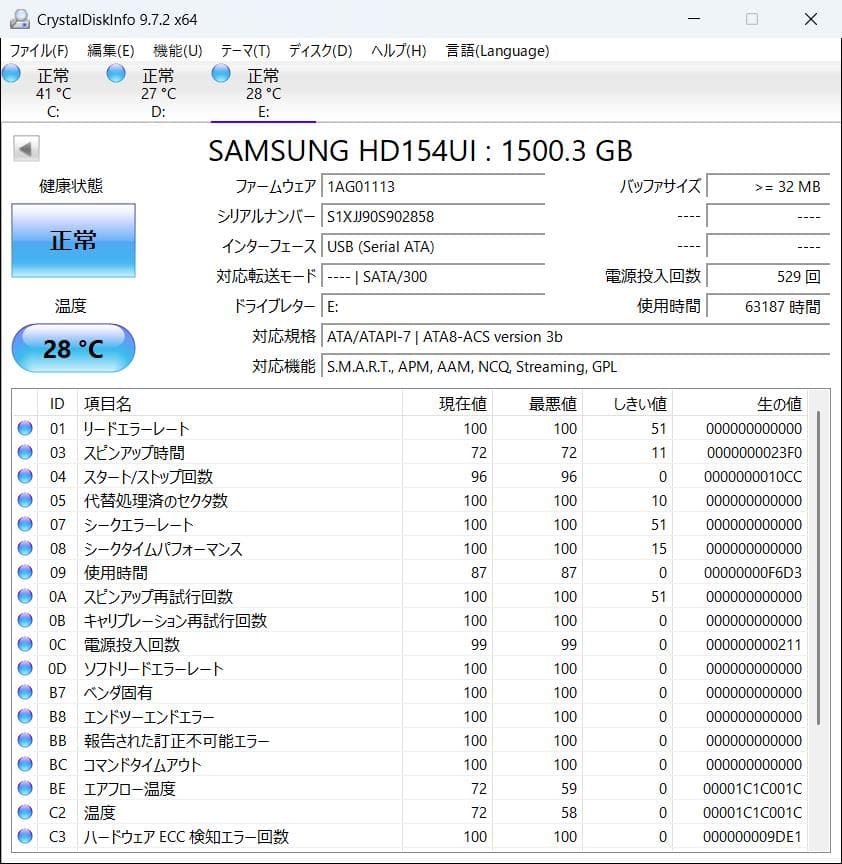
Task: Click firmware field 1AG01113
Action: click(x=433, y=186)
